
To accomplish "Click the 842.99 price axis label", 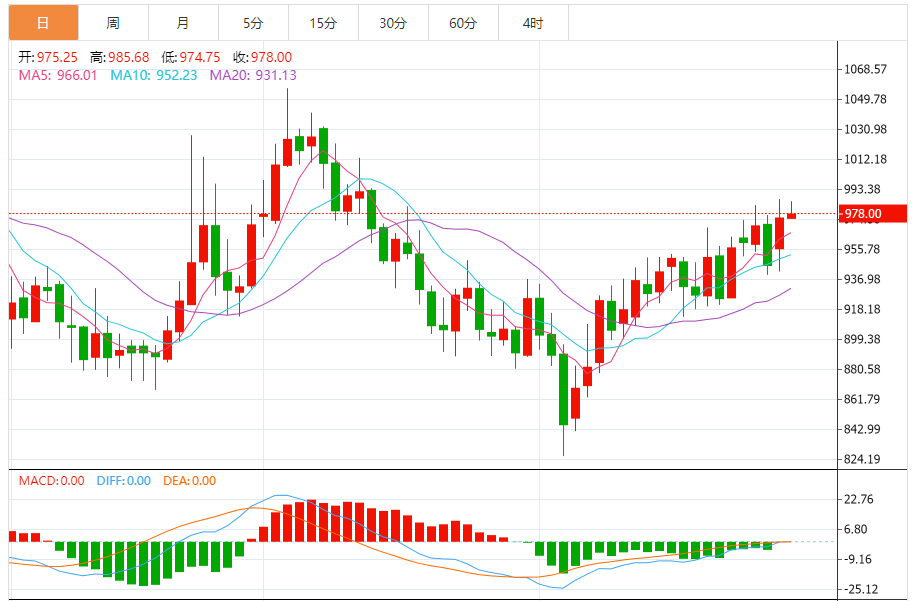I will click(x=862, y=429).
